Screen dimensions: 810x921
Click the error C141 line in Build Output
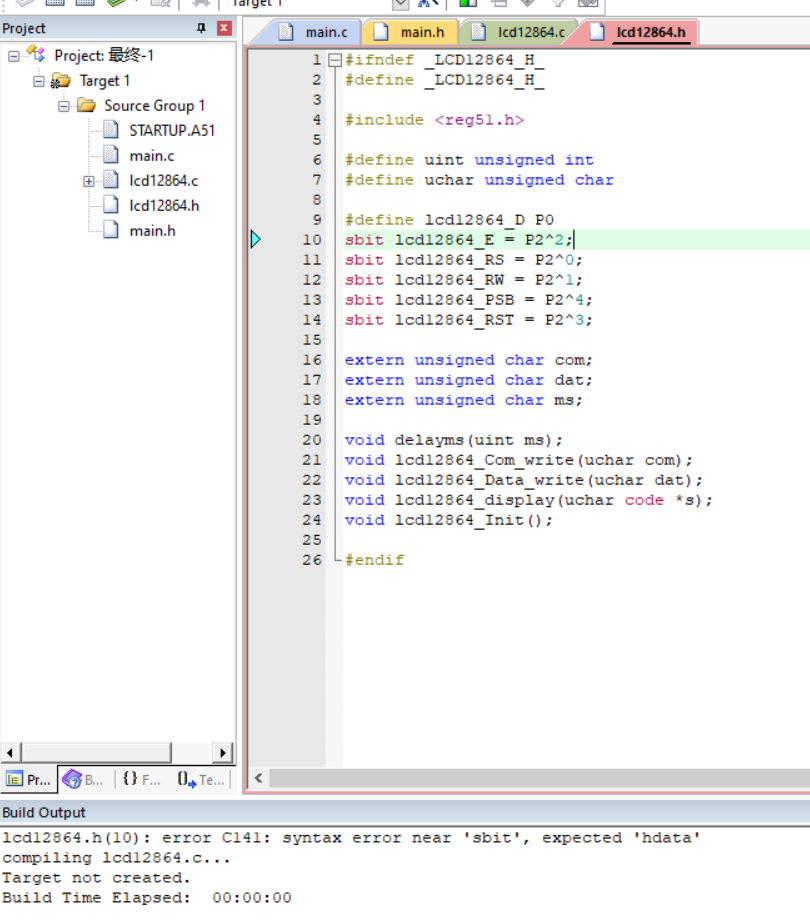[351, 838]
